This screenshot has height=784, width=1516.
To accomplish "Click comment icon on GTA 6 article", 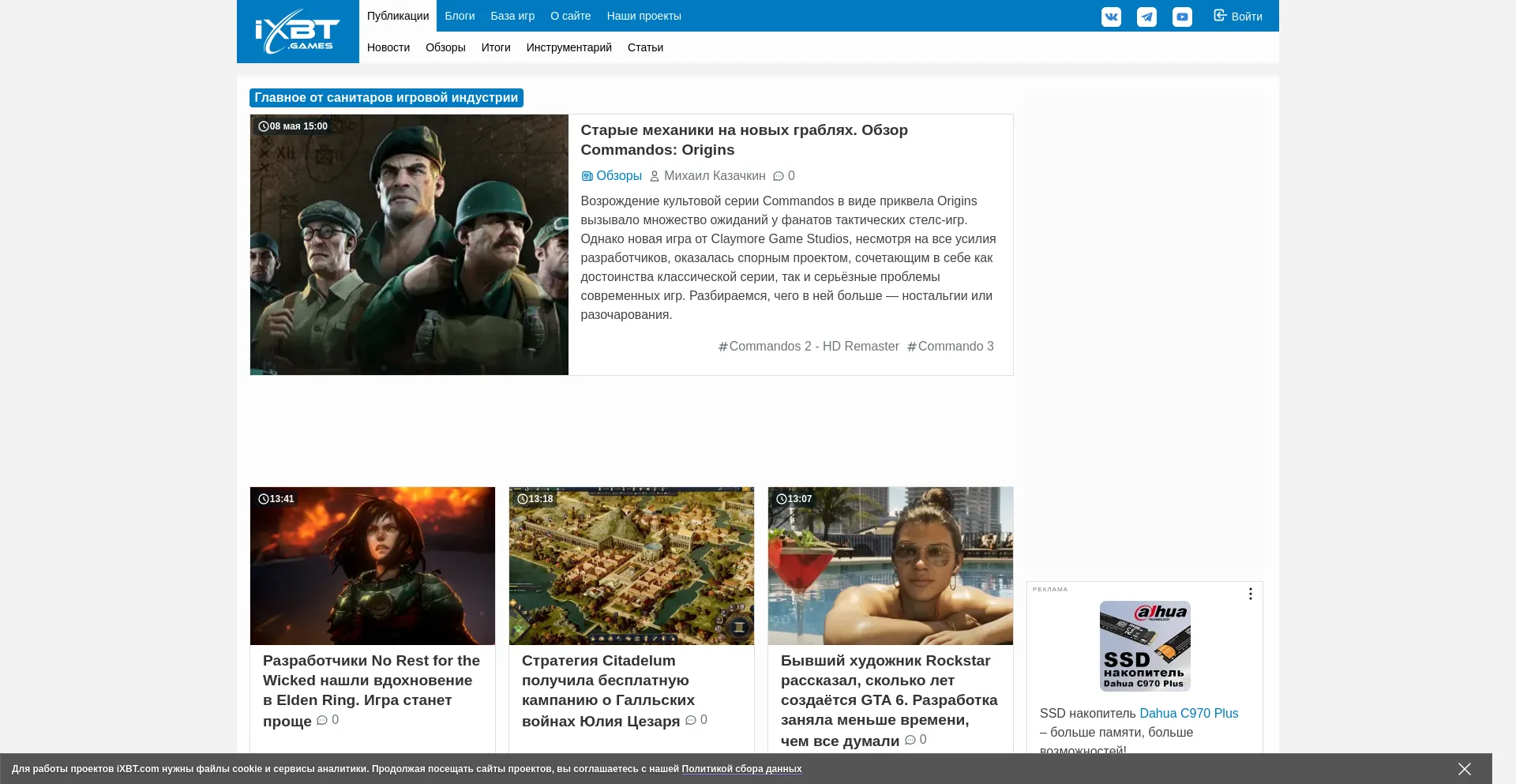I will (x=910, y=740).
